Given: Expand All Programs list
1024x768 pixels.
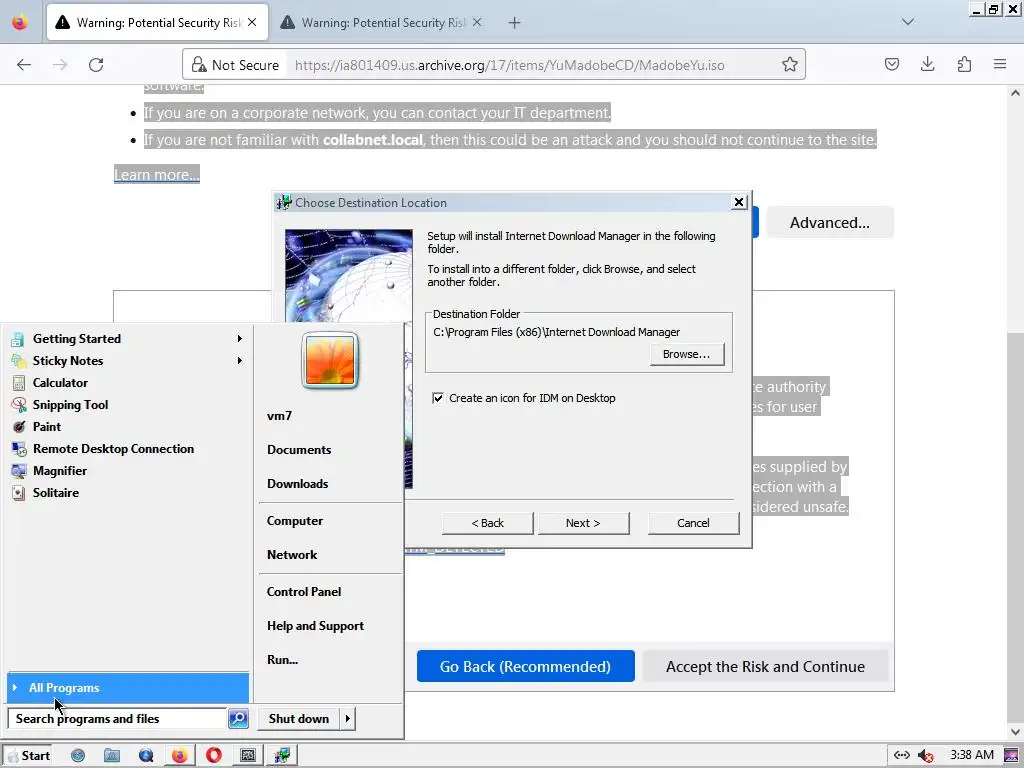Looking at the screenshot, I should 128,688.
